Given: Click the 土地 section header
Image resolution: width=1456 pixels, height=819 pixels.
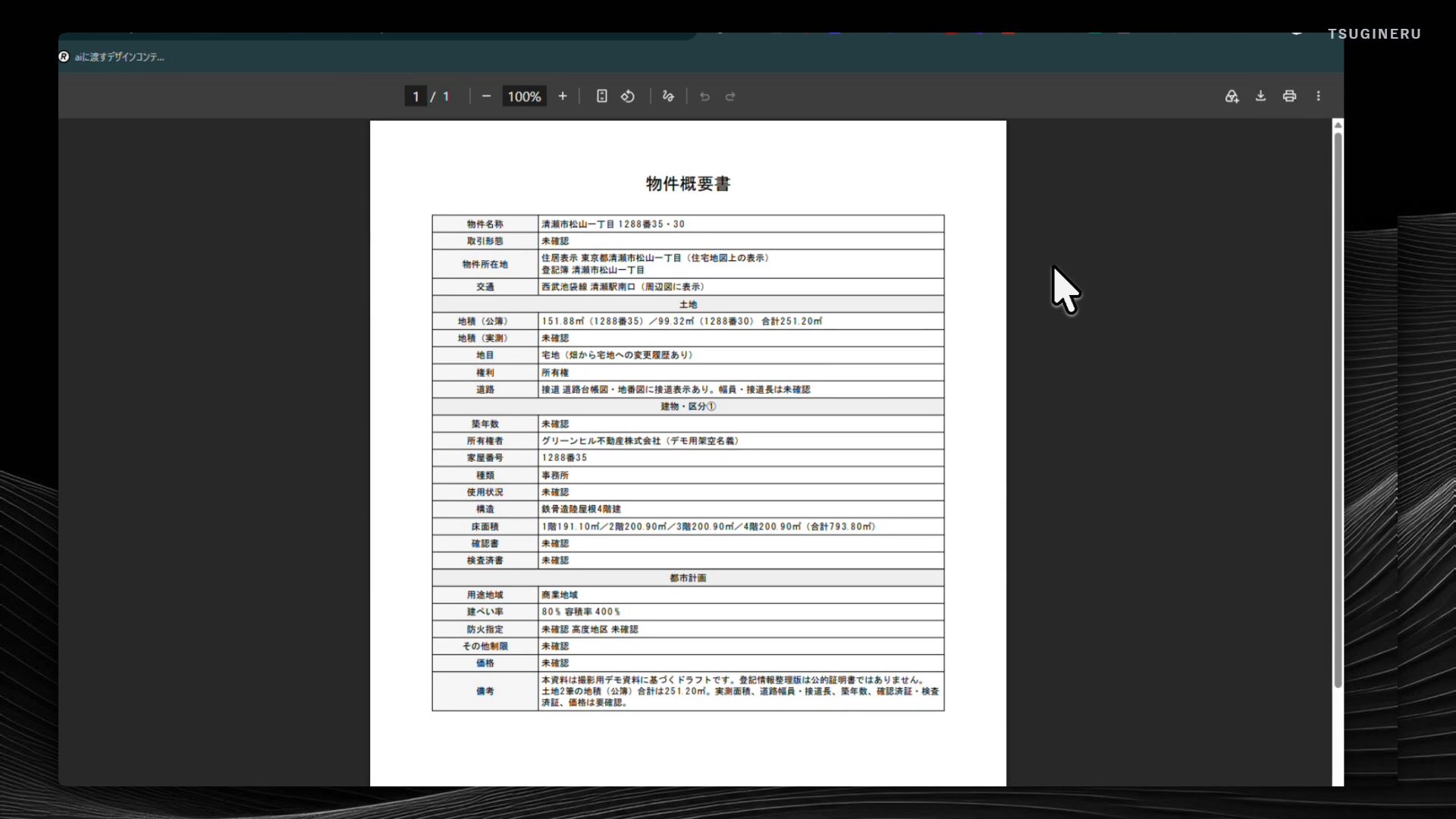Looking at the screenshot, I should [x=688, y=304].
